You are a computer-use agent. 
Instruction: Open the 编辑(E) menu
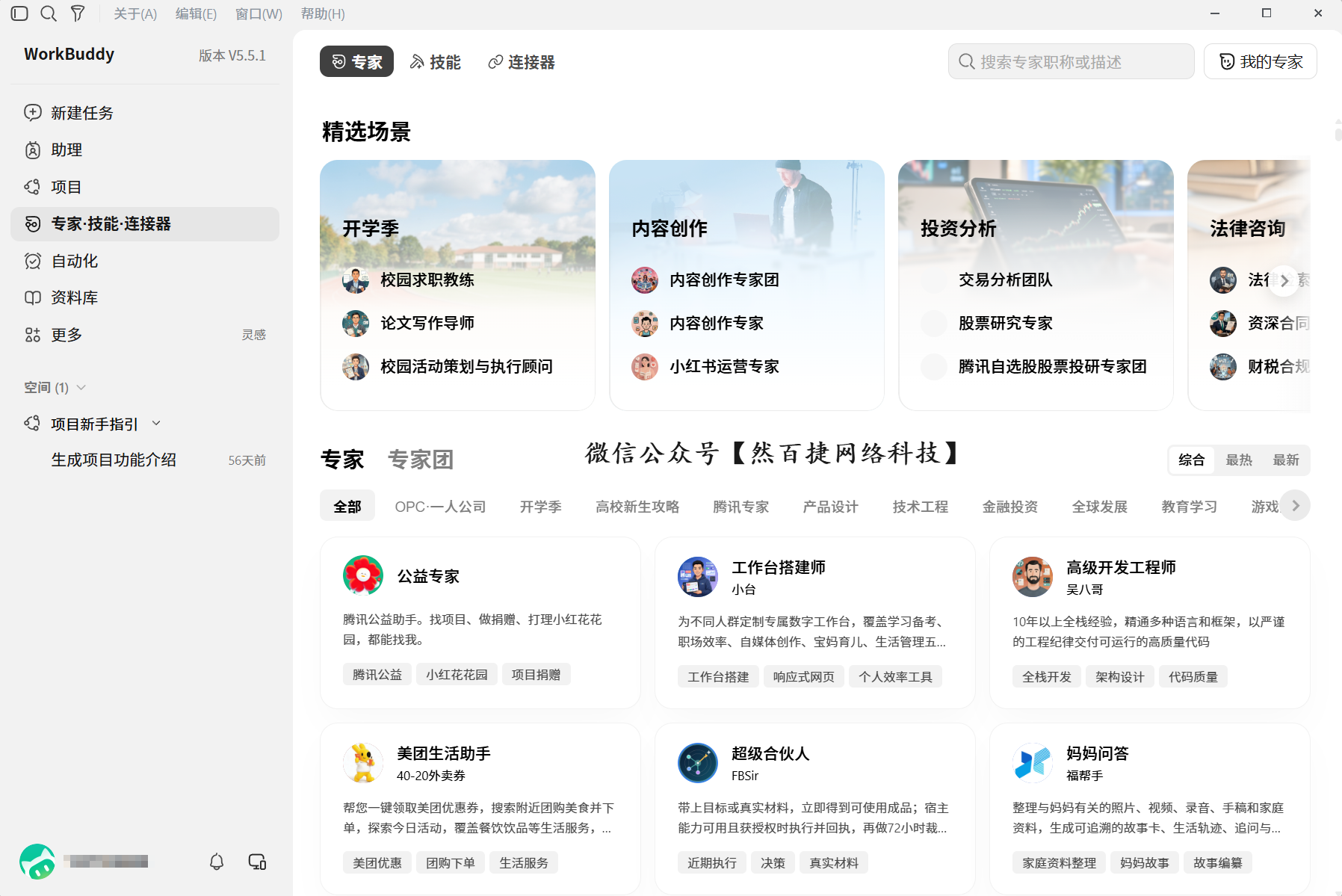click(x=196, y=13)
